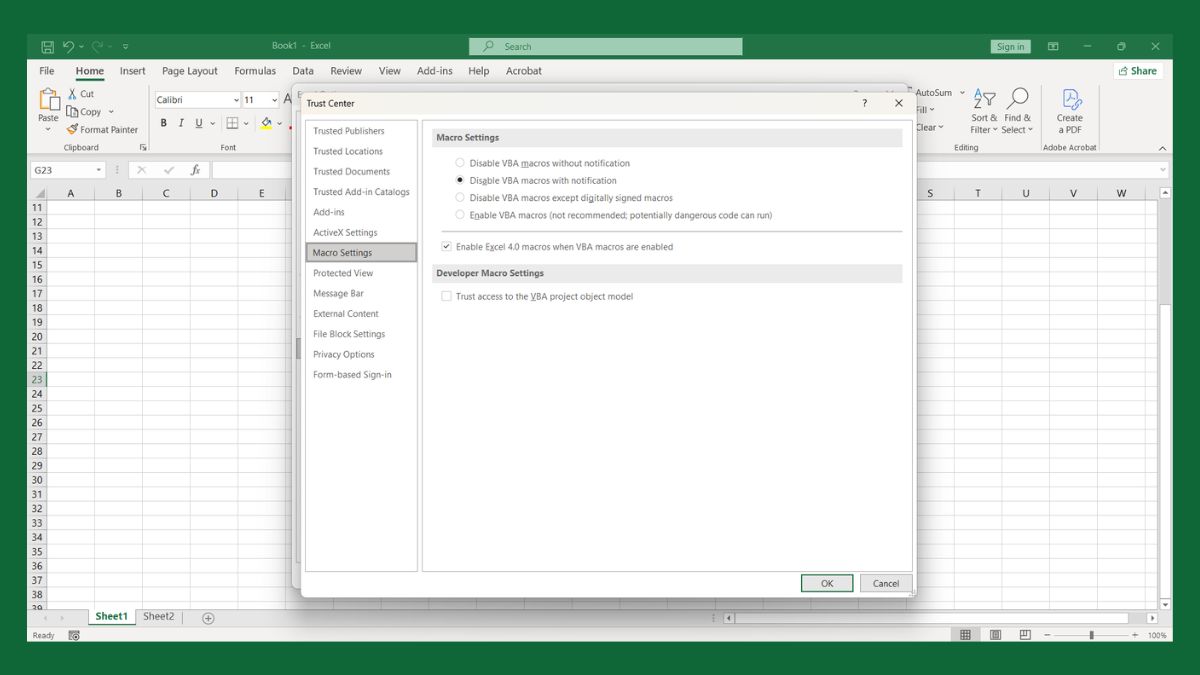Click OK in Trust Center dialog
1200x675 pixels.
coord(827,583)
